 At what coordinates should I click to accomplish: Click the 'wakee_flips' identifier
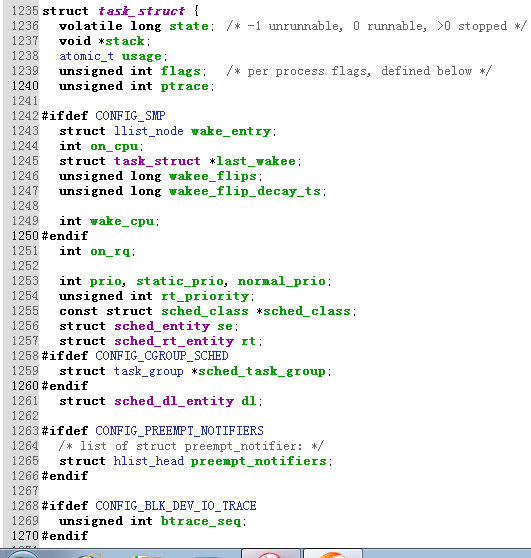(212, 176)
